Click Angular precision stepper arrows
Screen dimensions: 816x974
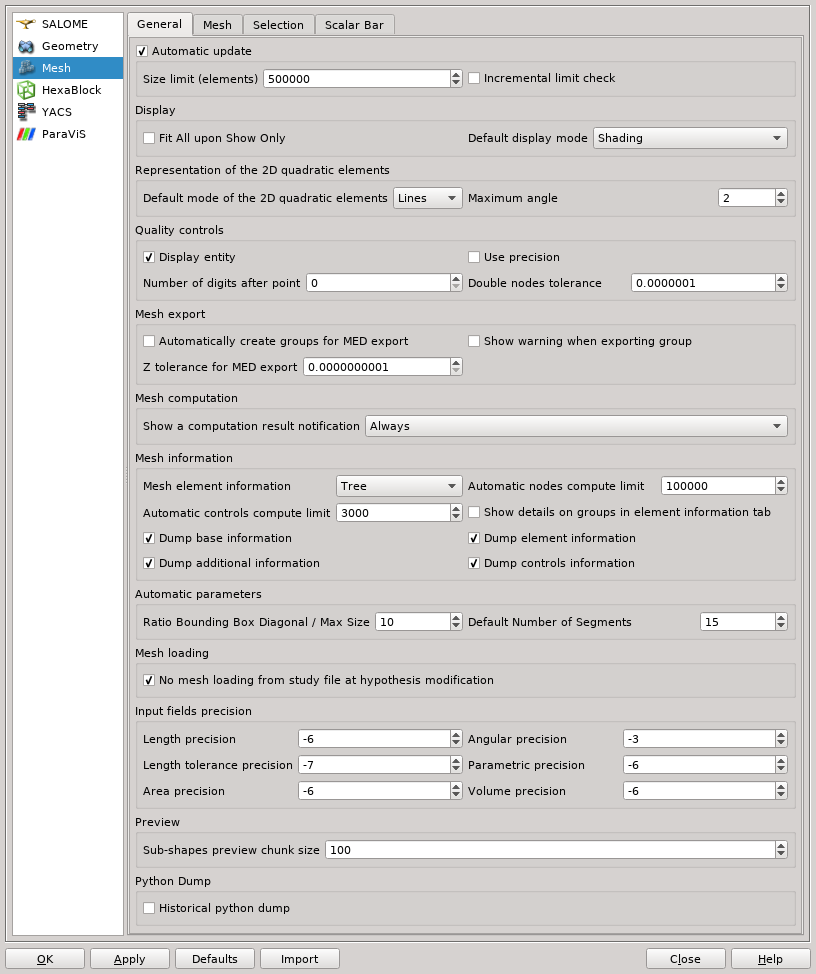coord(781,739)
